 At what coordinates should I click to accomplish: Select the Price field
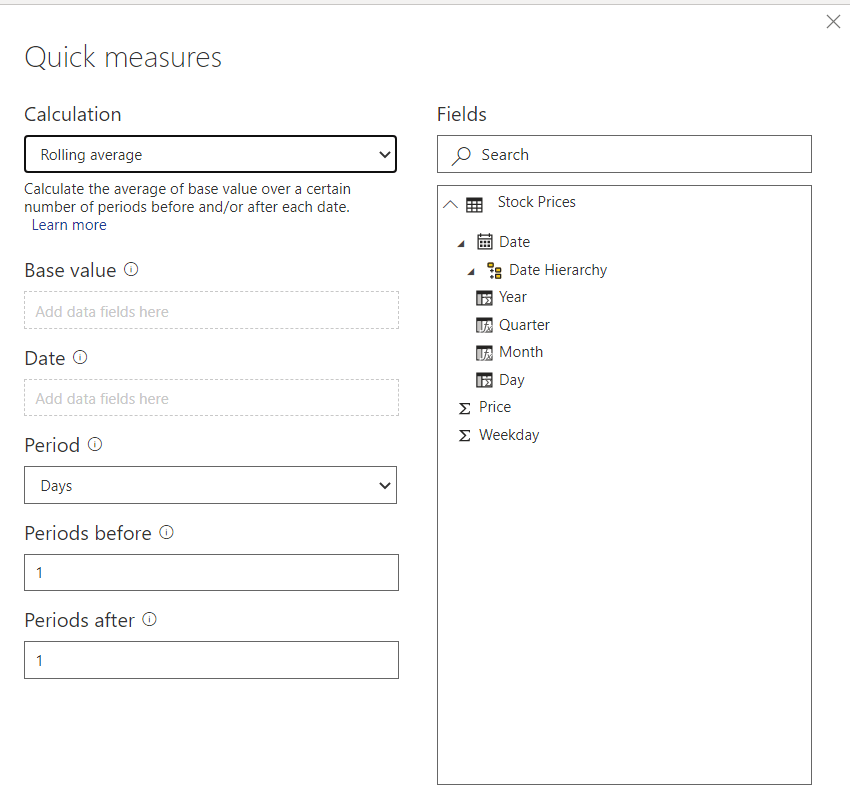point(495,407)
